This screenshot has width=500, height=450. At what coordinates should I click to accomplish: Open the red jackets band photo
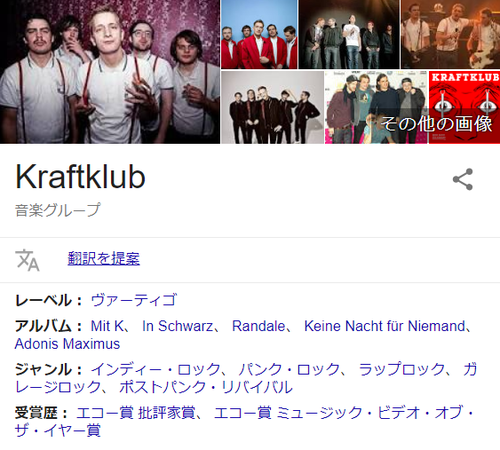[x=259, y=34]
